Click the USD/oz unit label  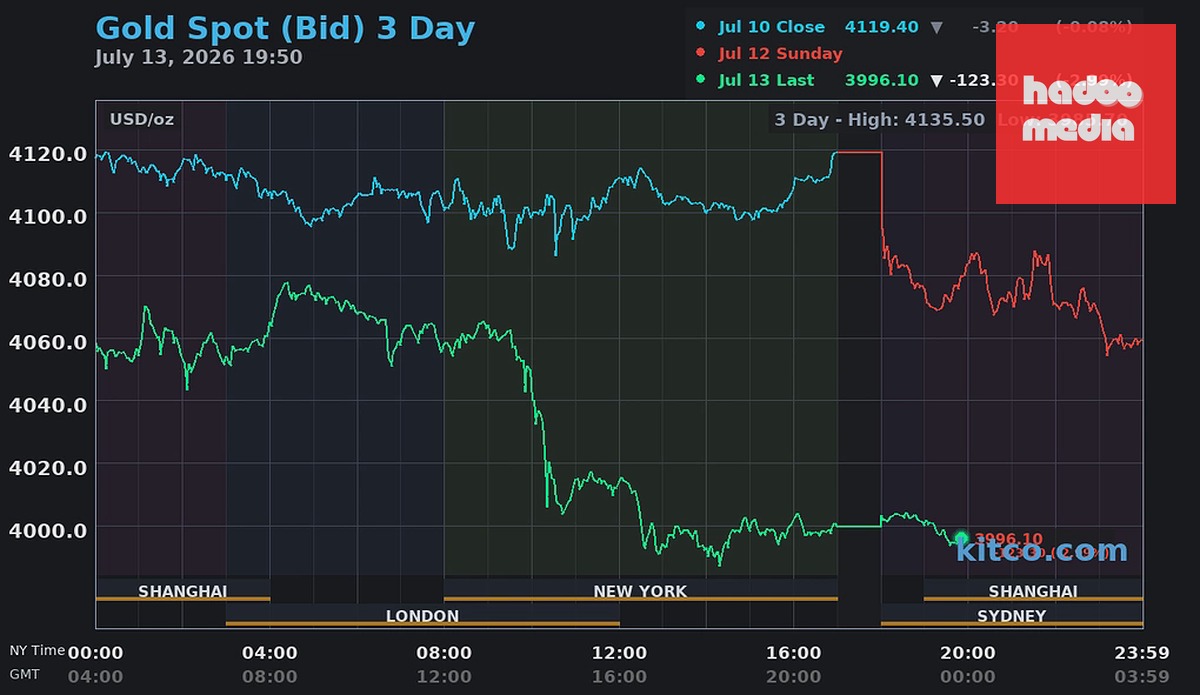[x=142, y=119]
